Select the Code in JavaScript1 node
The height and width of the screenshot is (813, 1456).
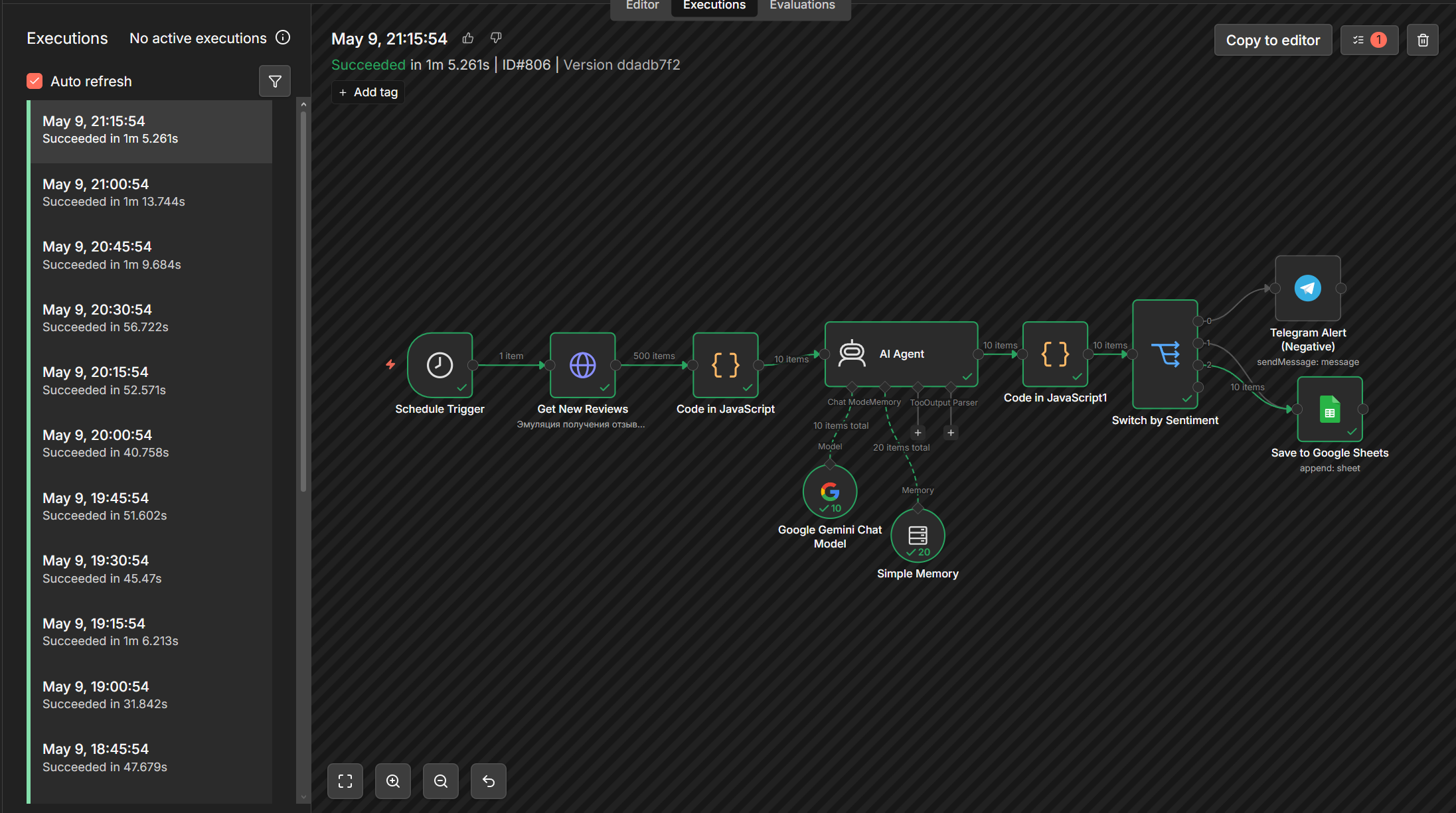[x=1055, y=354]
